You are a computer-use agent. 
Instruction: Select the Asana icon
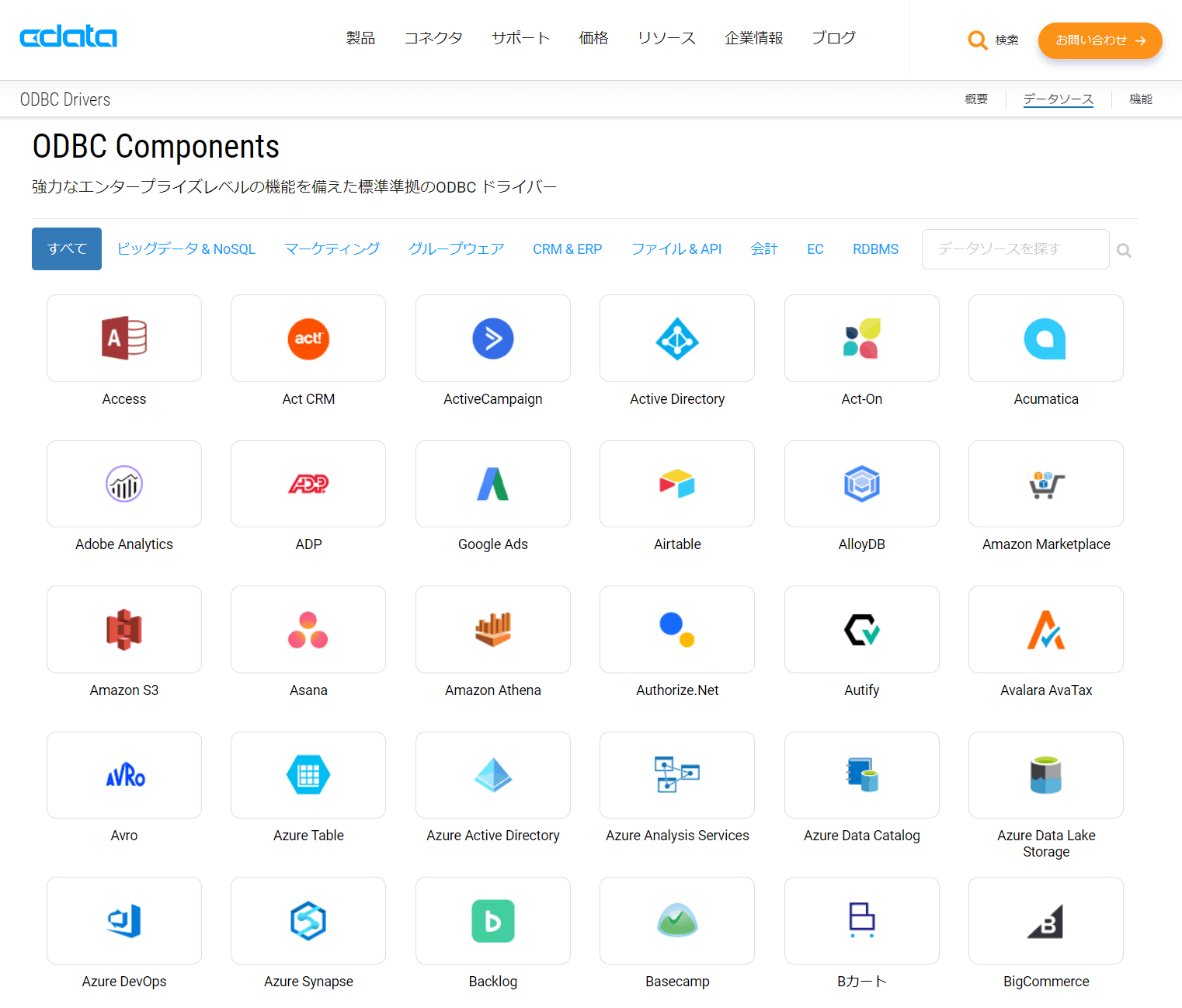(x=308, y=630)
